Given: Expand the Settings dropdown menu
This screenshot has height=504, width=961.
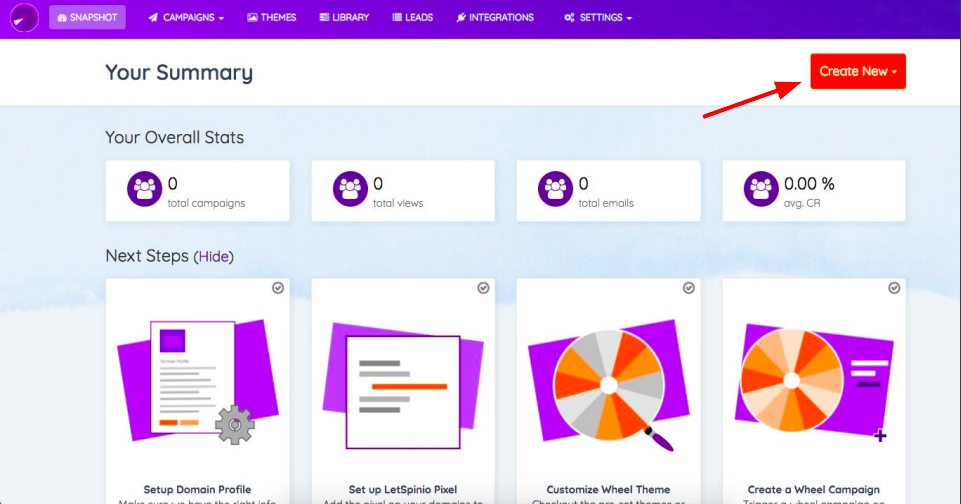Looking at the screenshot, I should pos(598,18).
